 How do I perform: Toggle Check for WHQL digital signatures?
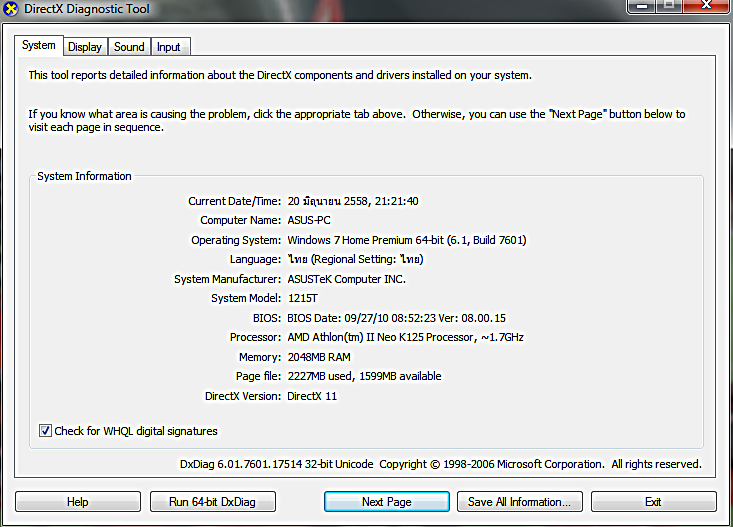tap(45, 431)
